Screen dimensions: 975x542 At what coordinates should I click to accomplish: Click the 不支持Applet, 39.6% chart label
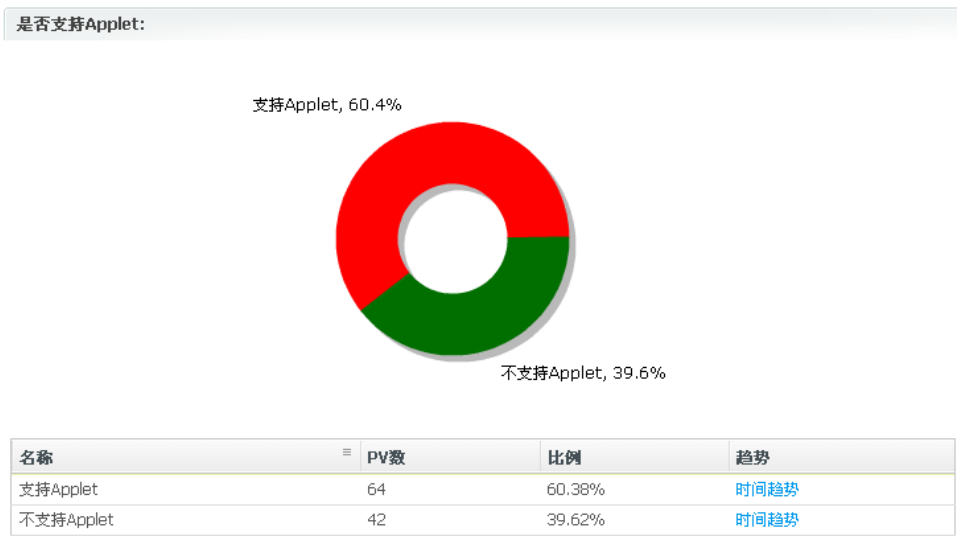coord(583,373)
